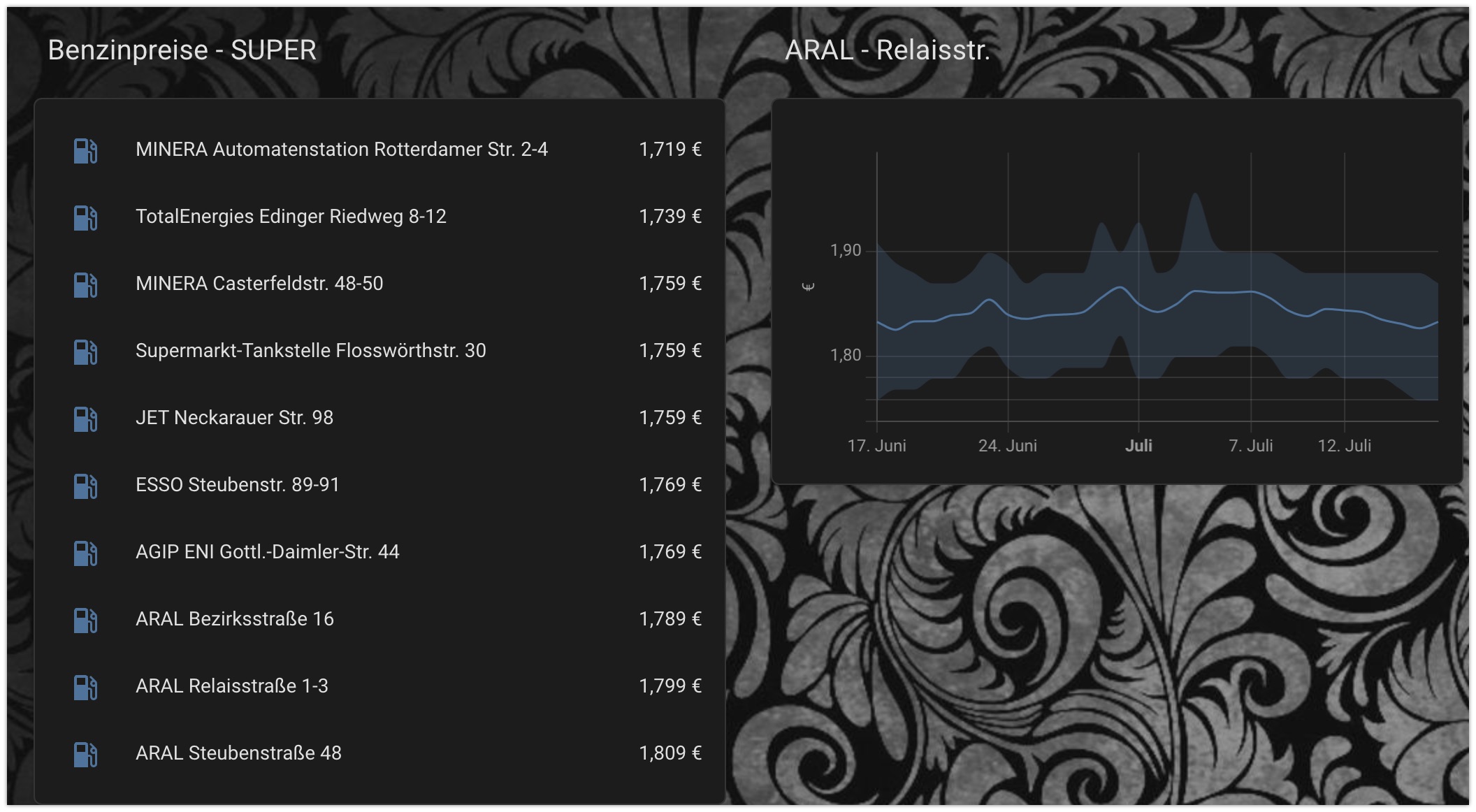1476x812 pixels.
Task: Click the 1,80 y-axis label
Action: click(x=846, y=356)
